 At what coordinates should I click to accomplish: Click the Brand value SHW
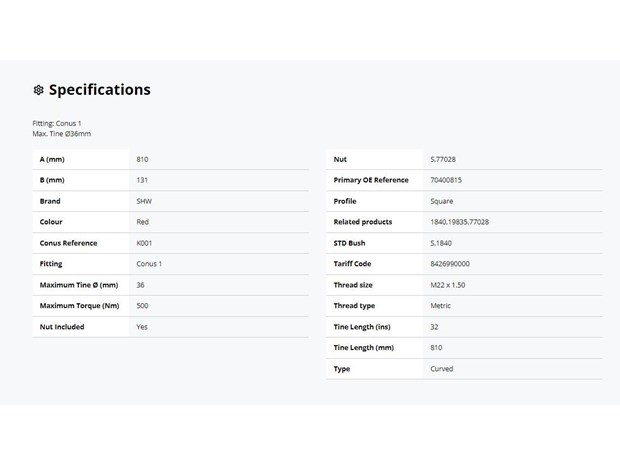pyautogui.click(x=144, y=201)
